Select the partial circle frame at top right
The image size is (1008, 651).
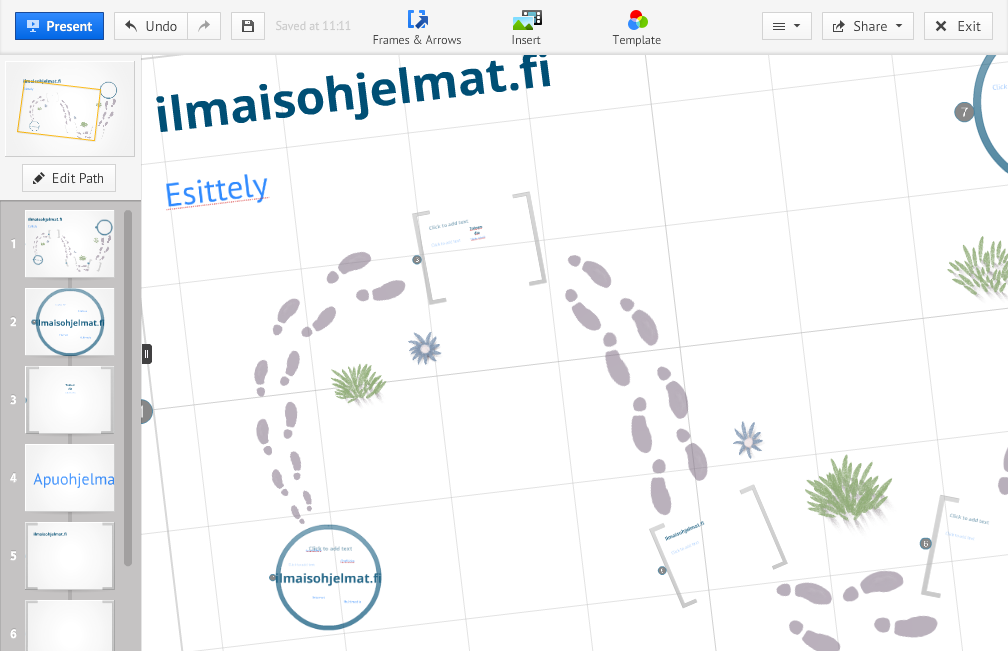click(991, 114)
